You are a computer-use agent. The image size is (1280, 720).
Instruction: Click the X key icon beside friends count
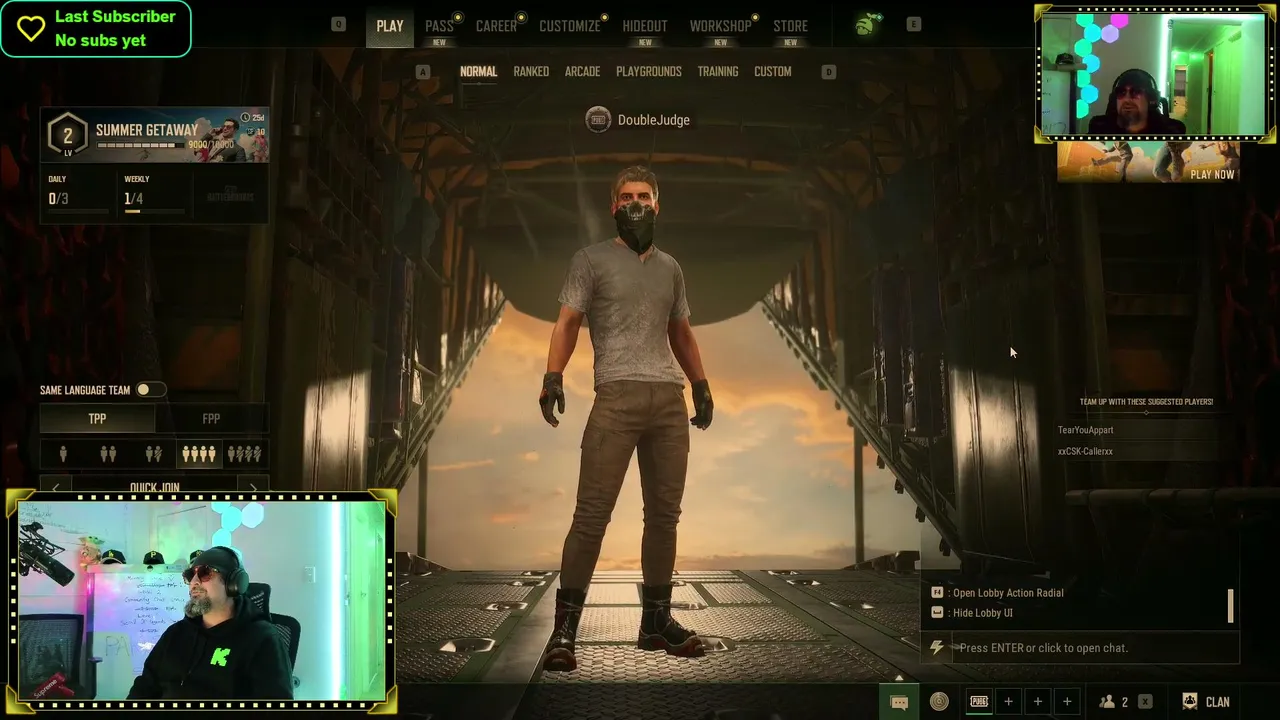[x=1145, y=702]
